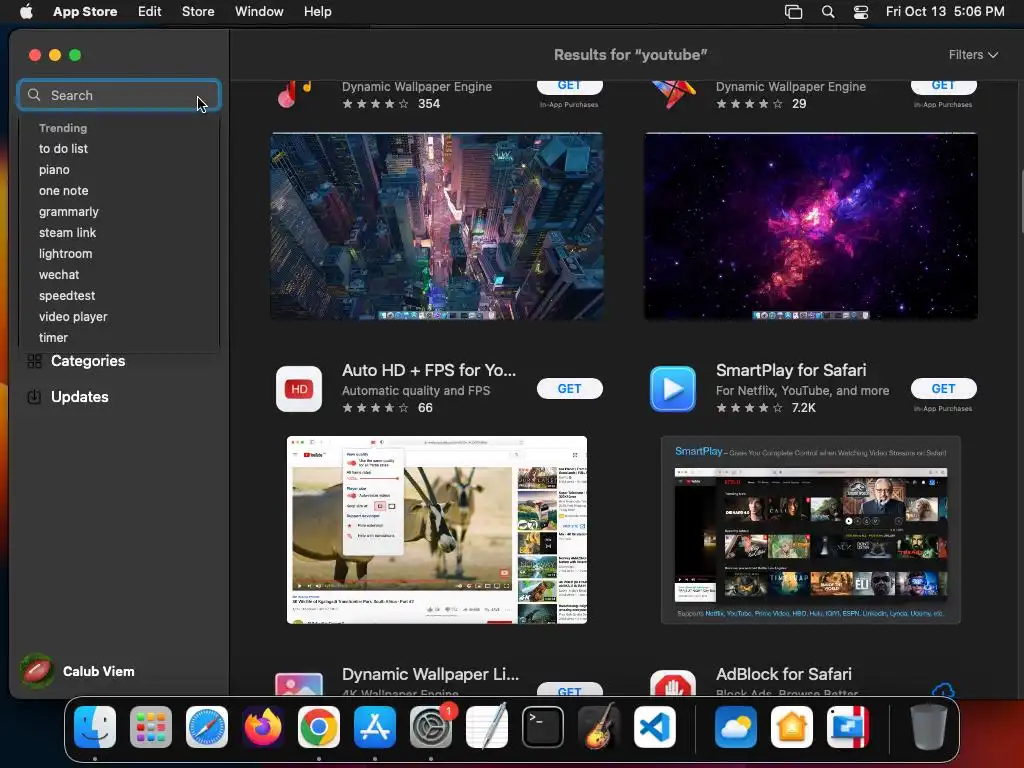The image size is (1024, 768).
Task: Select trending search 'to do list'
Action: tap(63, 149)
